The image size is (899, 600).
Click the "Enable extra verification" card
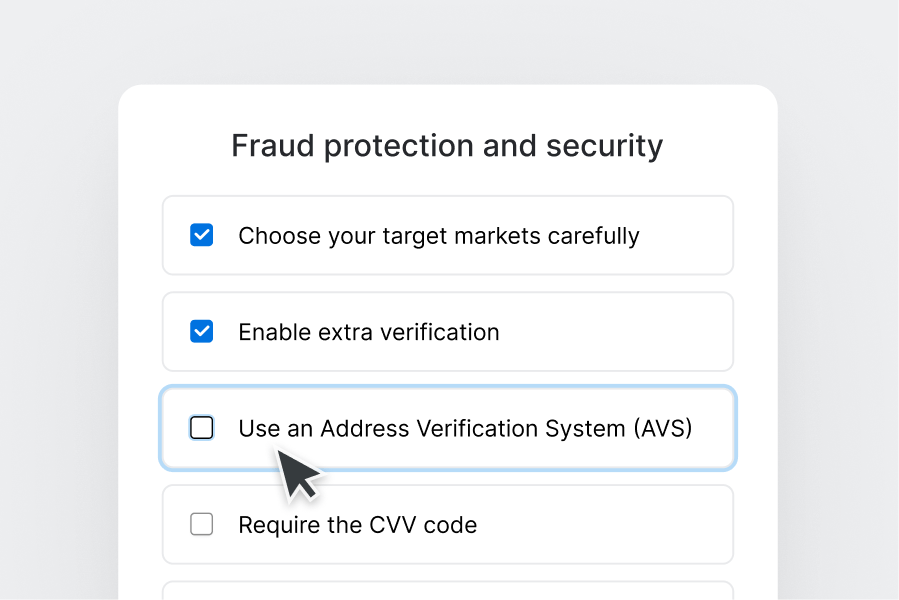point(447,331)
